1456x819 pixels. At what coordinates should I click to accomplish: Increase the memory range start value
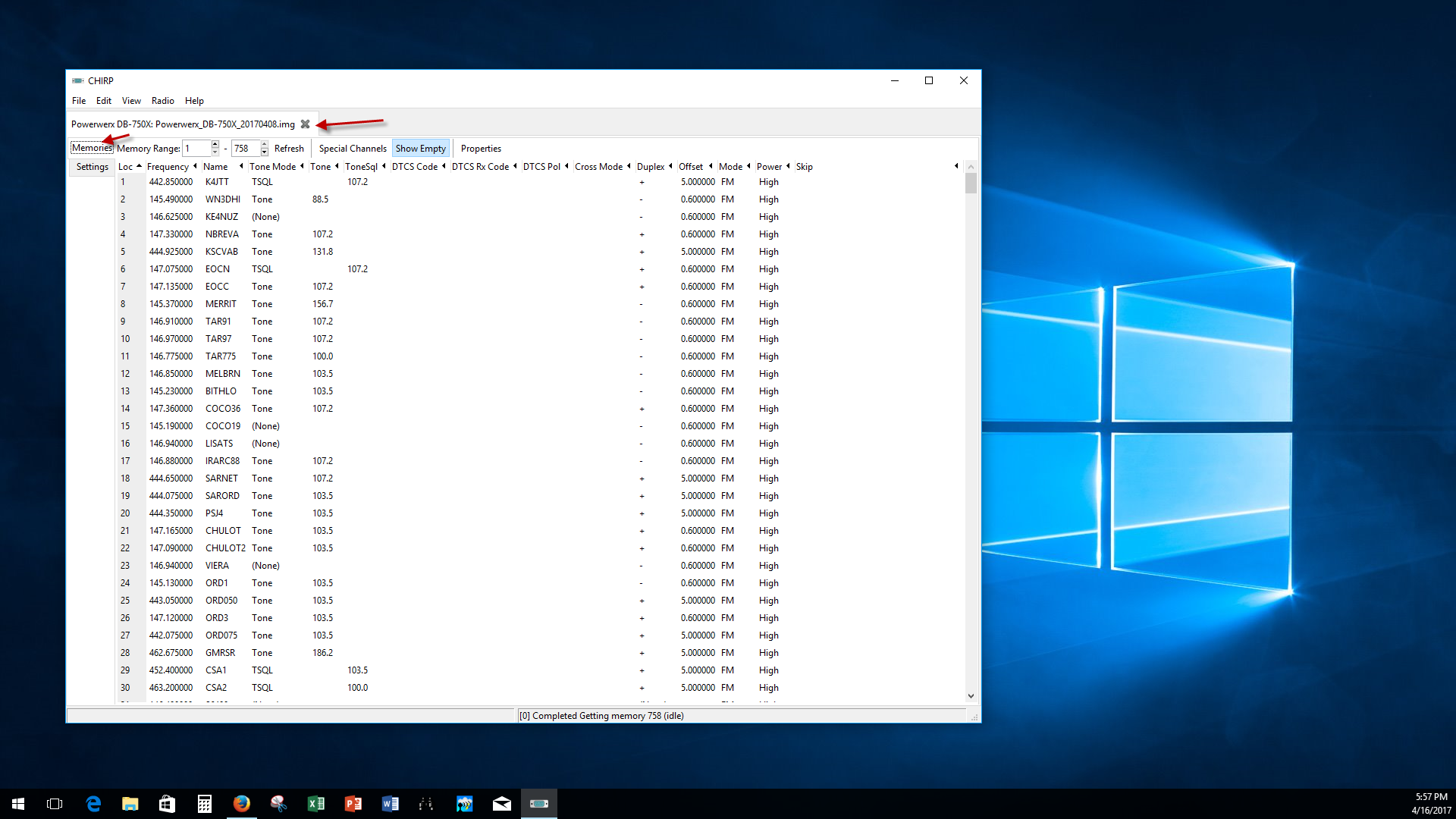(x=215, y=145)
